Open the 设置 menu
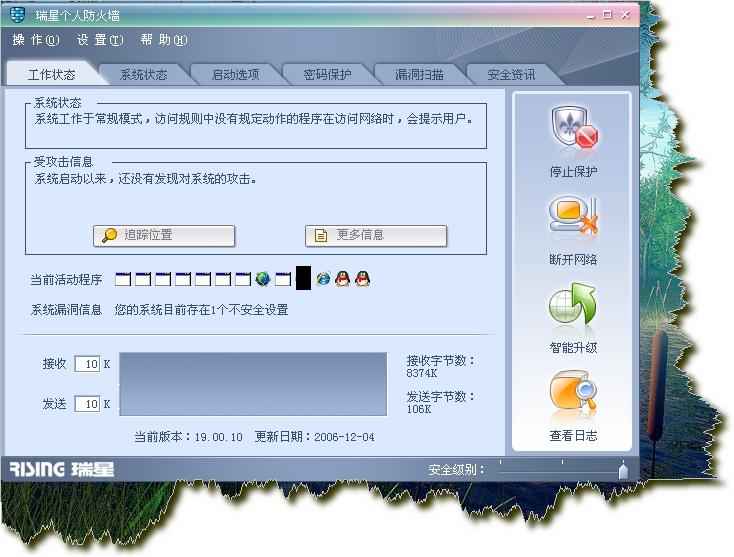The image size is (734, 557). [100, 40]
